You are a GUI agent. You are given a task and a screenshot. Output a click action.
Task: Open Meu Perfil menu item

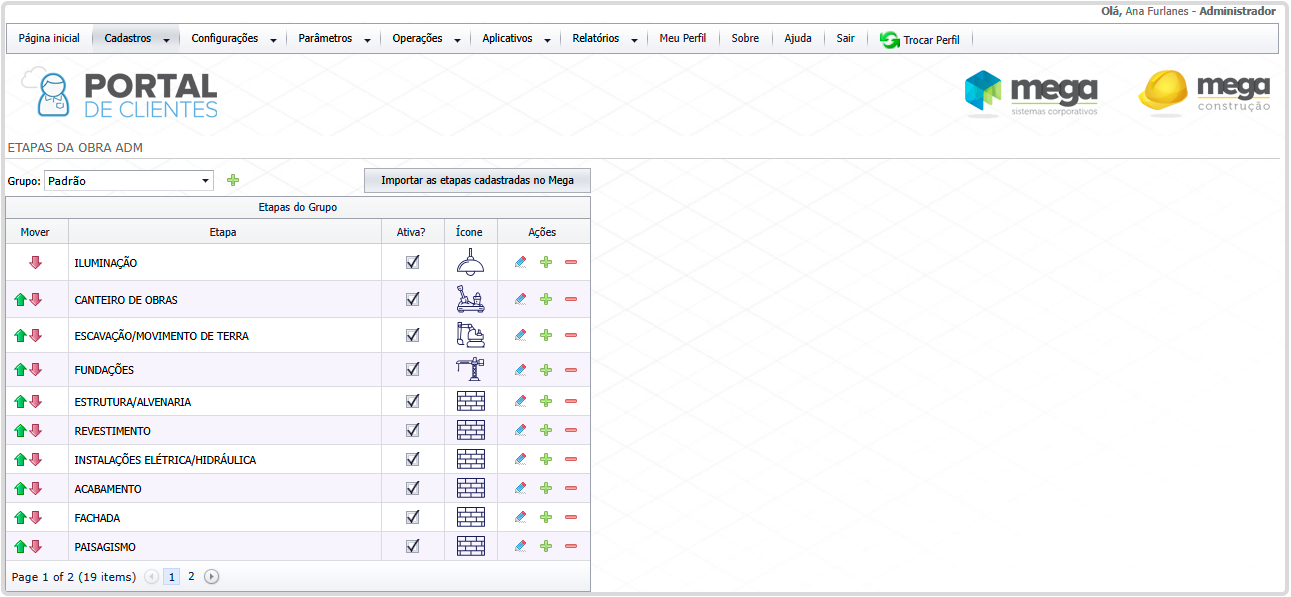683,39
